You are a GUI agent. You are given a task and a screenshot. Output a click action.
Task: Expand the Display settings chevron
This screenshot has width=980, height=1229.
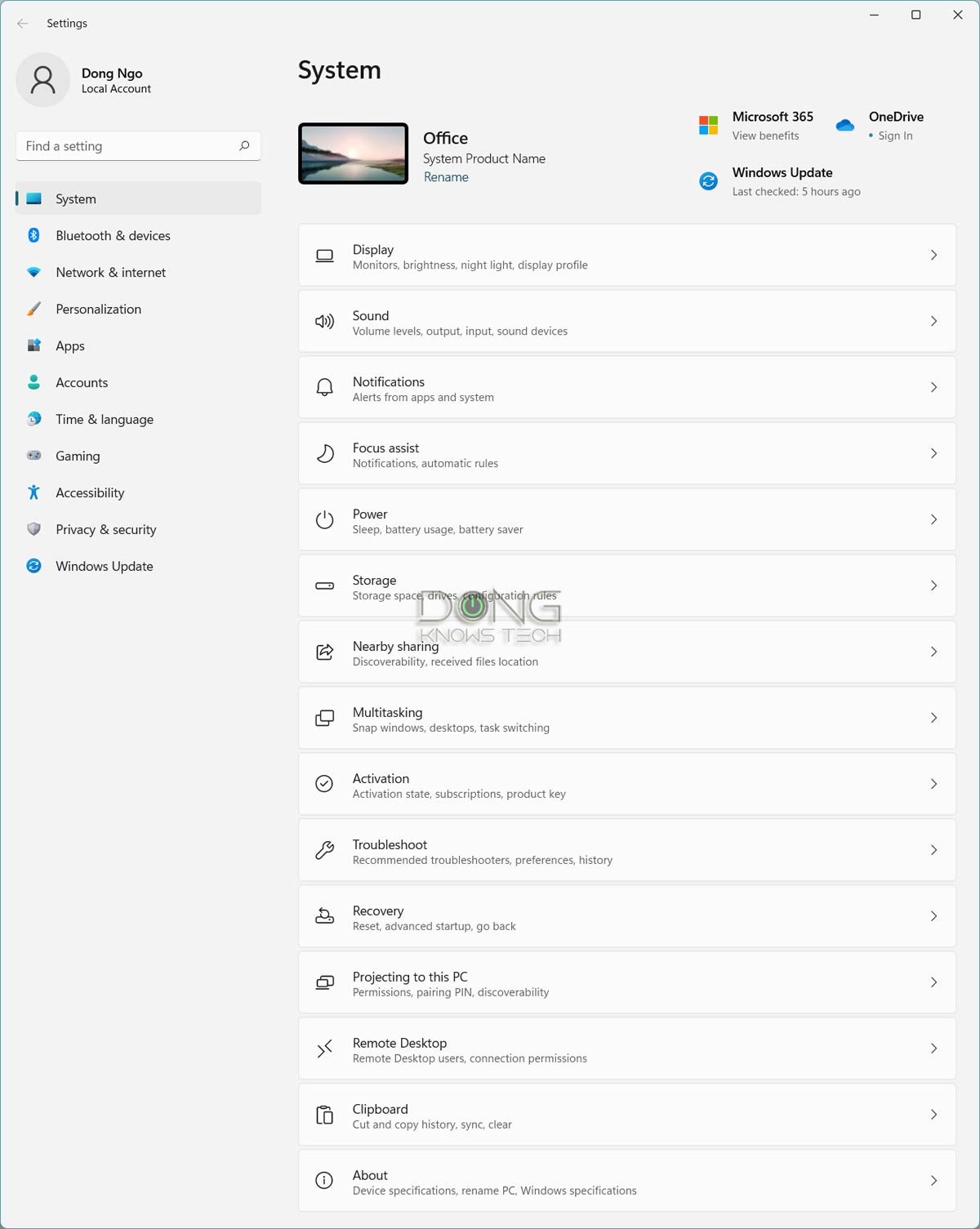pyautogui.click(x=933, y=256)
